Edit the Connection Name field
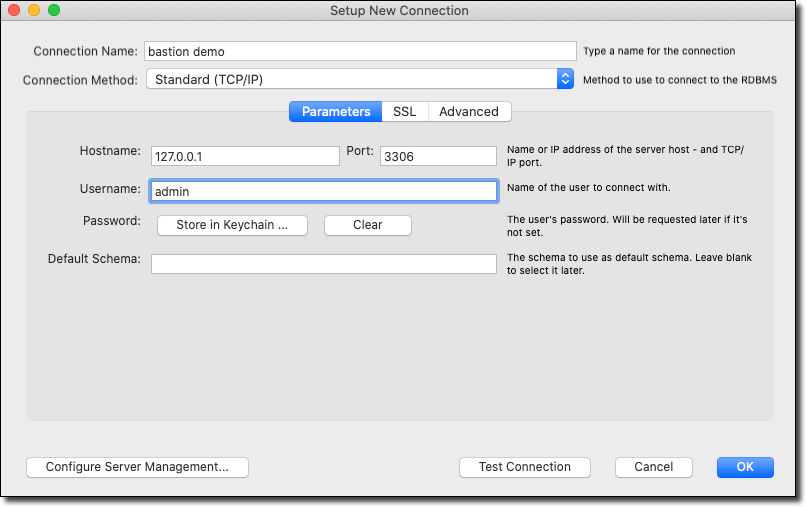Image resolution: width=806 pixels, height=507 pixels. (x=360, y=51)
